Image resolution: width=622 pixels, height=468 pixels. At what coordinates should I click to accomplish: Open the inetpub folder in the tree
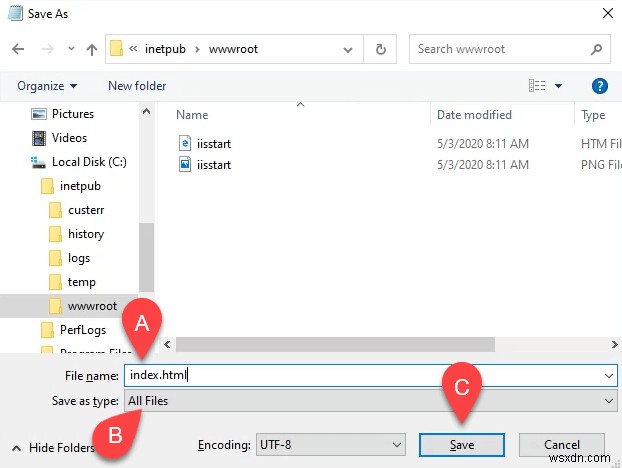pos(80,186)
